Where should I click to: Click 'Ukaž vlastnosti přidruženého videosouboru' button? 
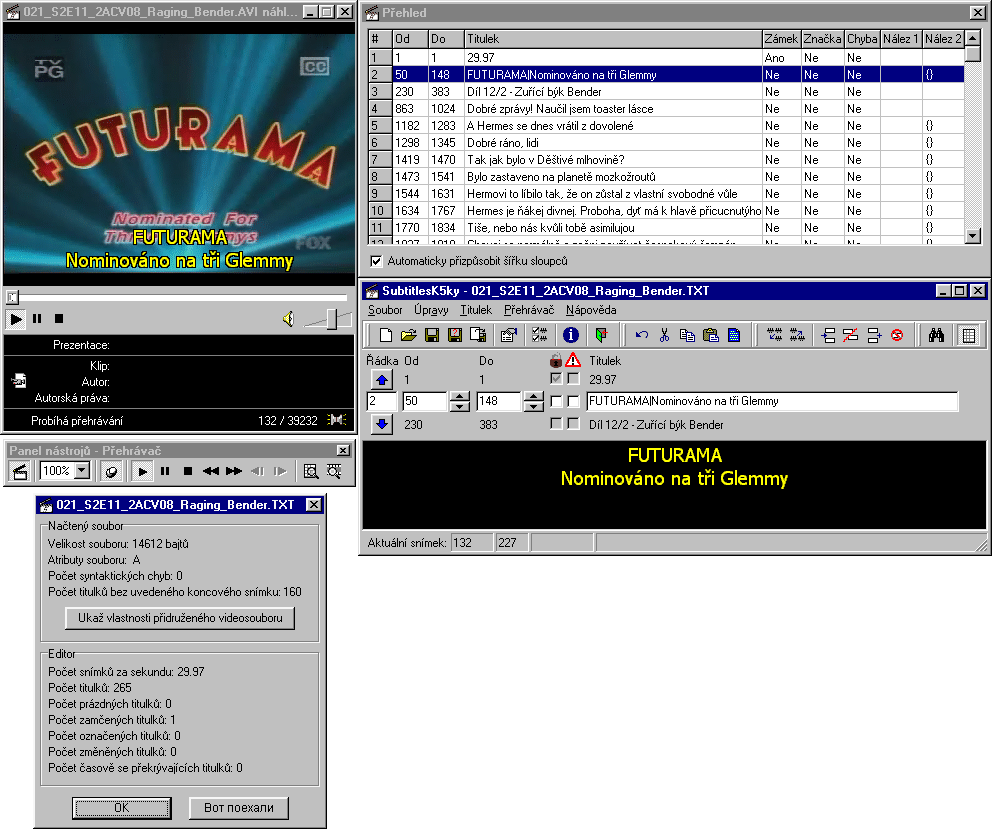180,618
